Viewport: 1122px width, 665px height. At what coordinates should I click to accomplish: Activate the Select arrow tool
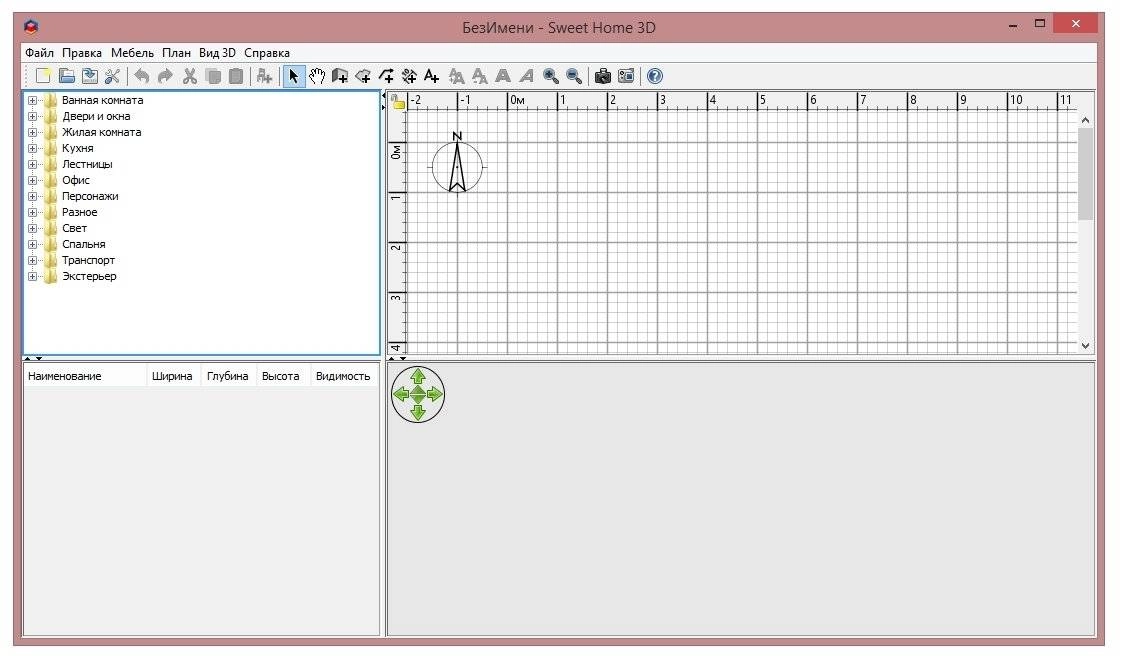click(293, 76)
